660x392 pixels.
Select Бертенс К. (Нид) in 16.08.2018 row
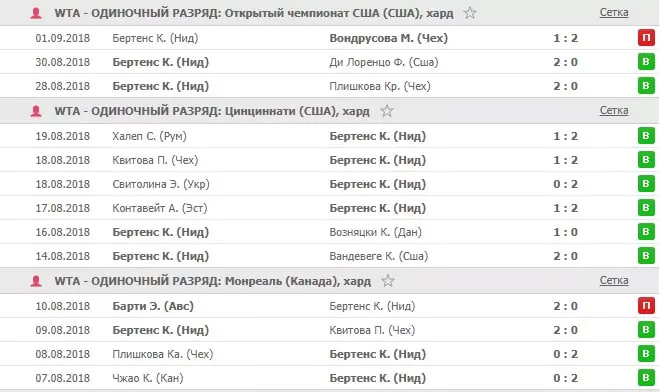click(160, 232)
